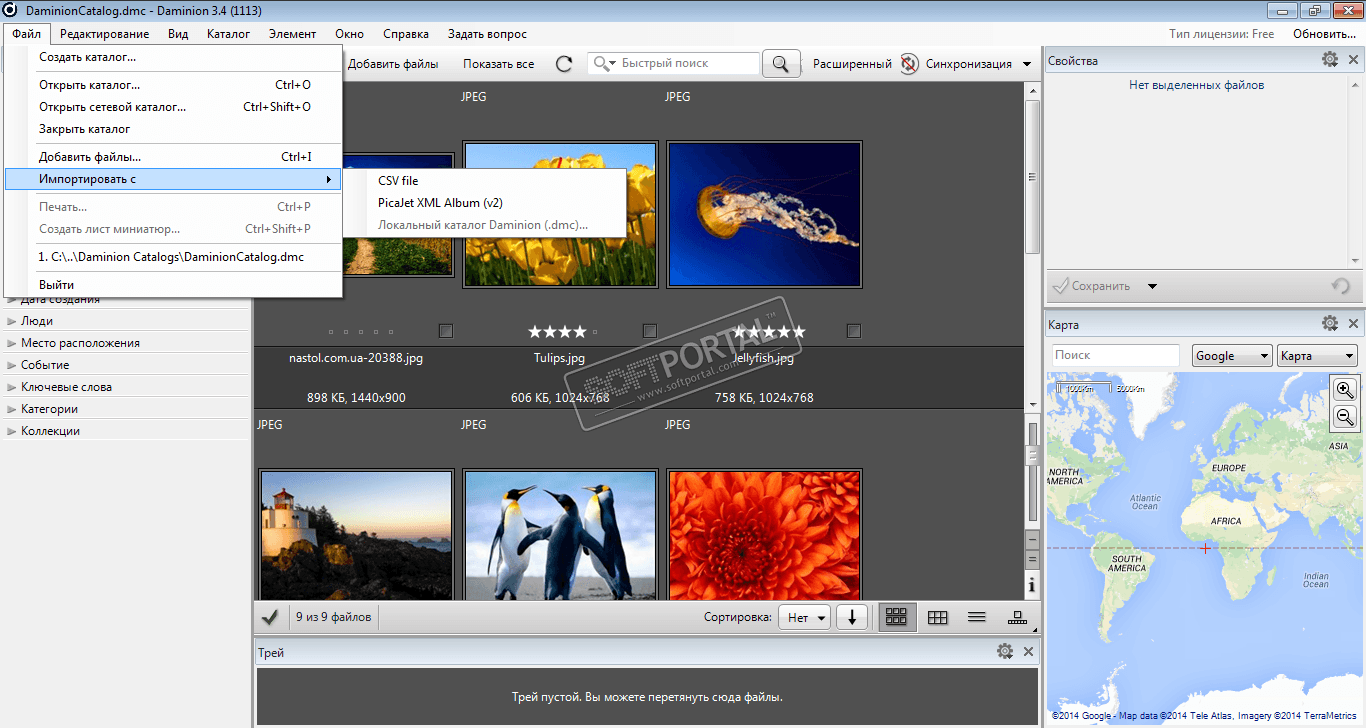This screenshot has height=728, width=1366.
Task: Click first rating dot under nastol.com.ua-20388.jpg
Action: pyautogui.click(x=332, y=331)
